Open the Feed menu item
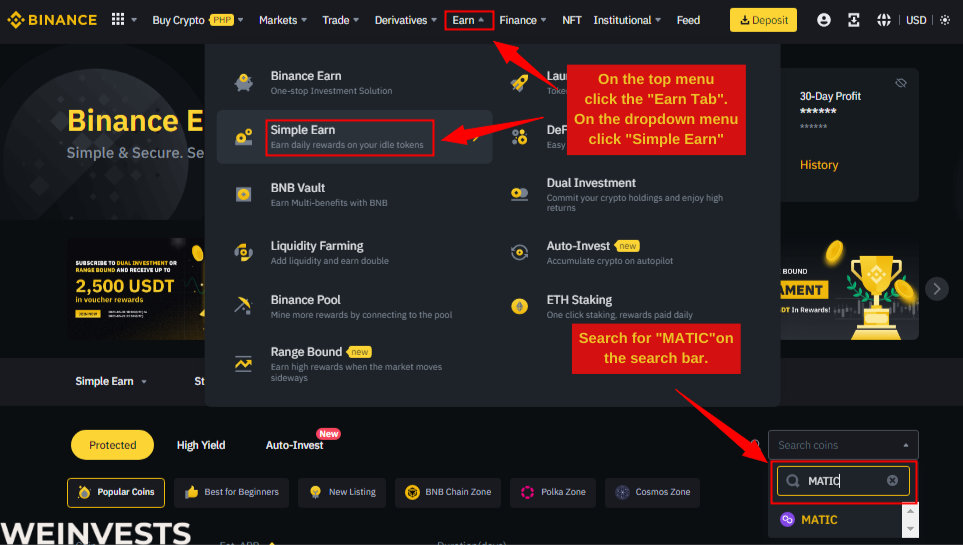 (688, 20)
